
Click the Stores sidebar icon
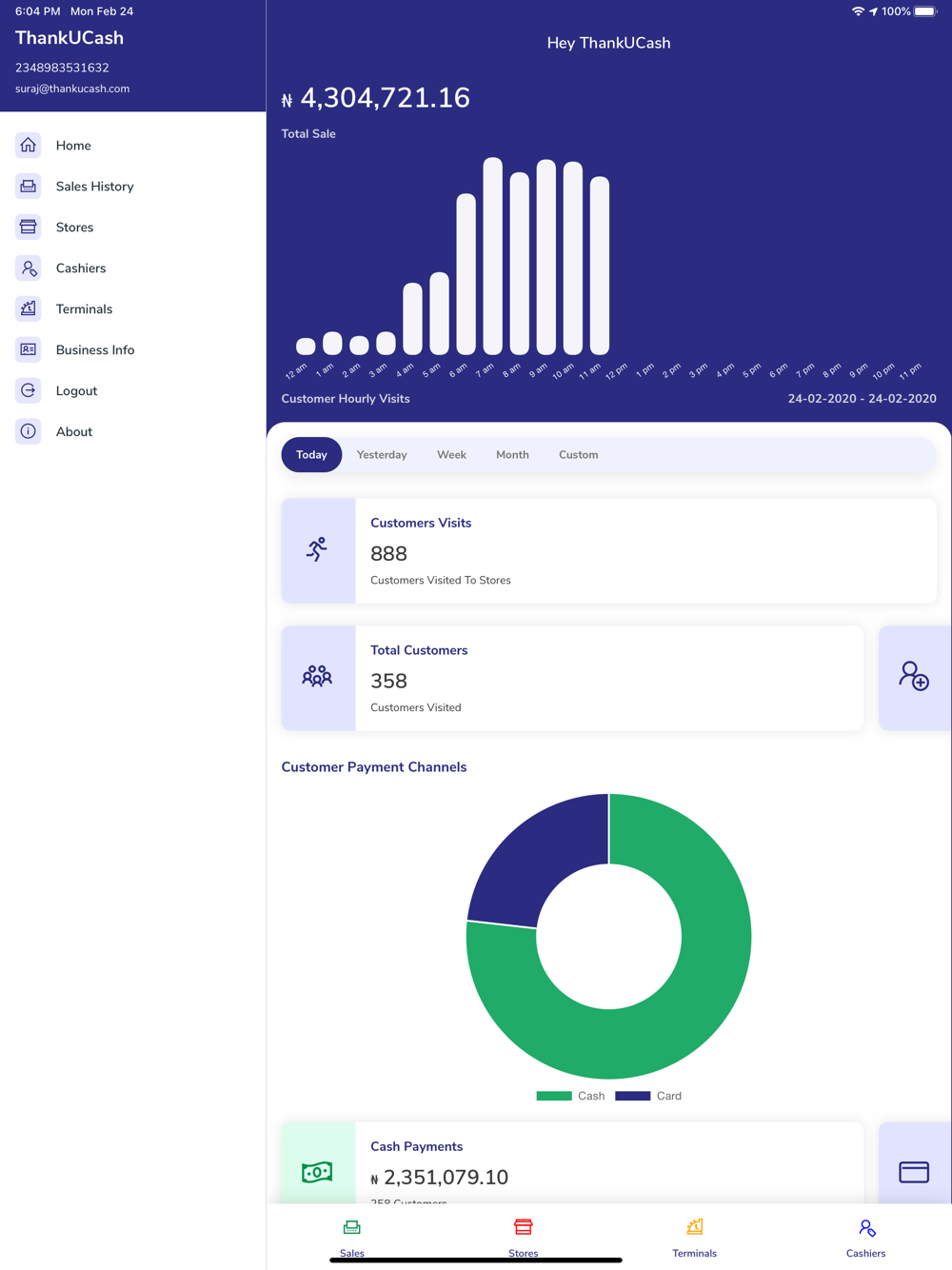(29, 228)
